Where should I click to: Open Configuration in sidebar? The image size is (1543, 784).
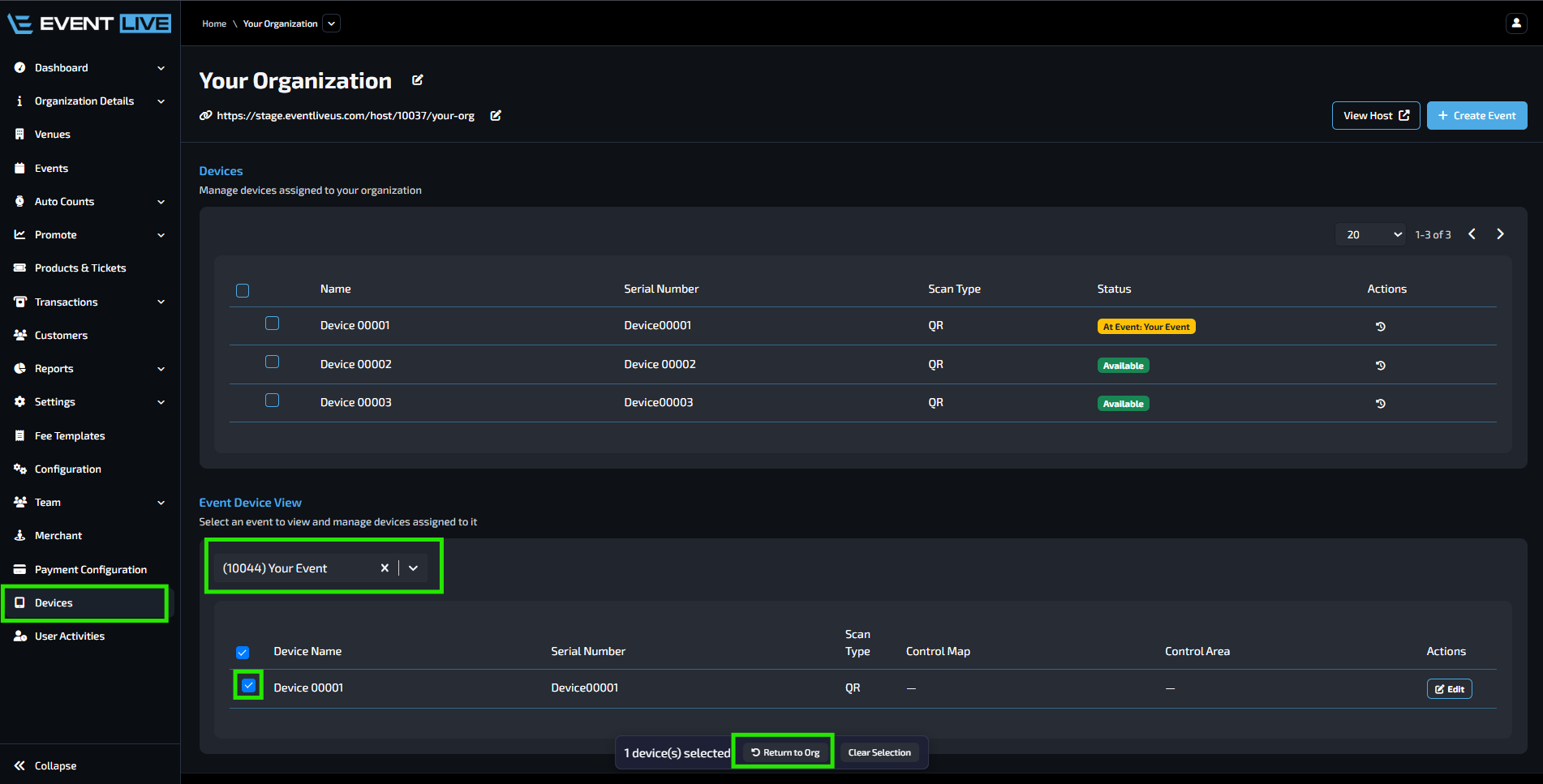(x=68, y=469)
